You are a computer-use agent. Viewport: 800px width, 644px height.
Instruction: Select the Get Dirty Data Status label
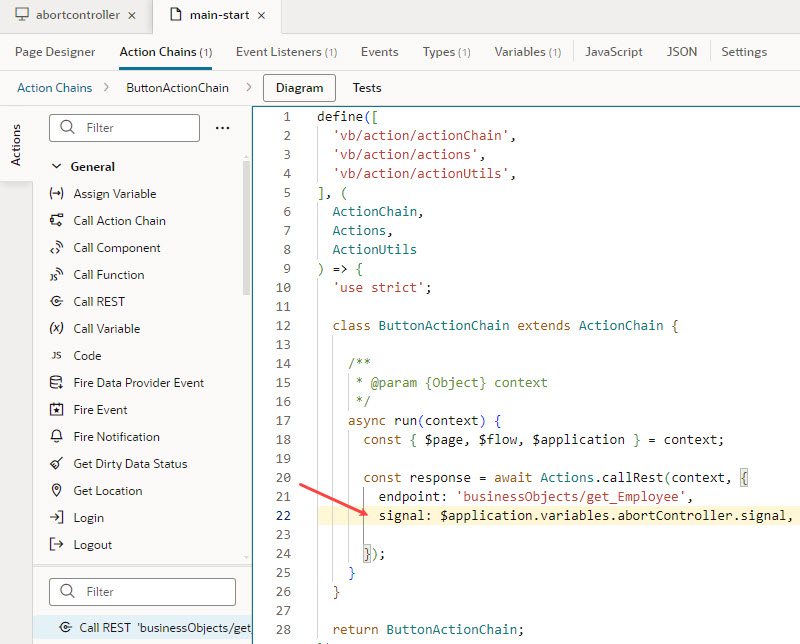[130, 463]
